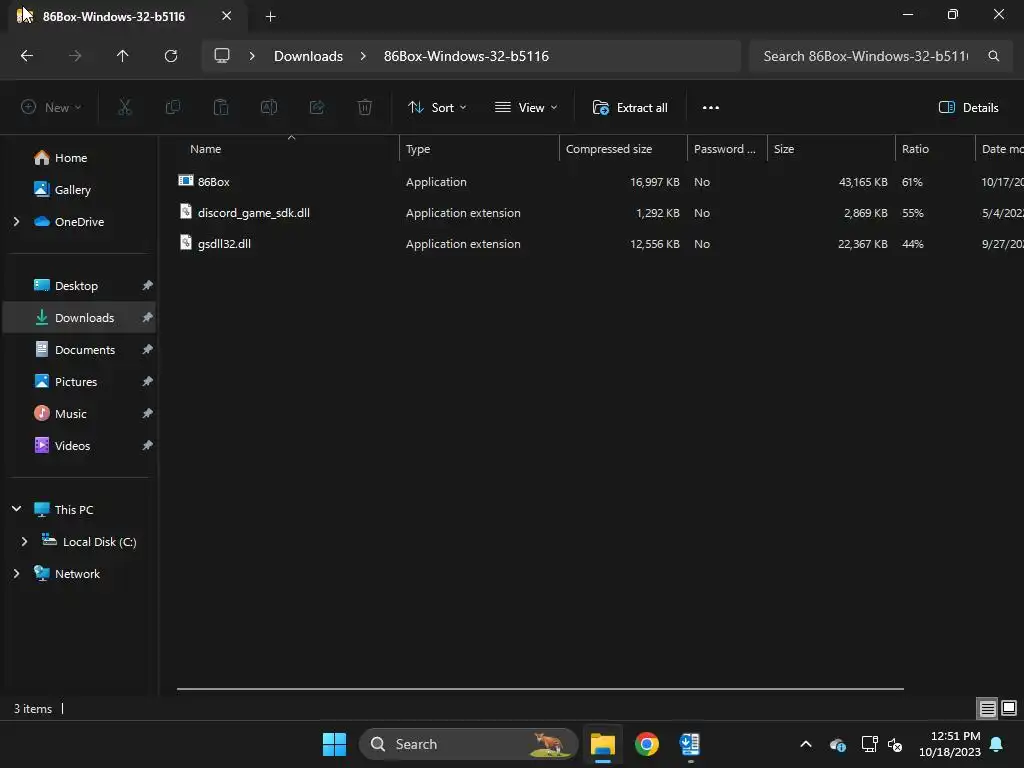
Task: Open the See more ellipsis menu
Action: coord(711,108)
